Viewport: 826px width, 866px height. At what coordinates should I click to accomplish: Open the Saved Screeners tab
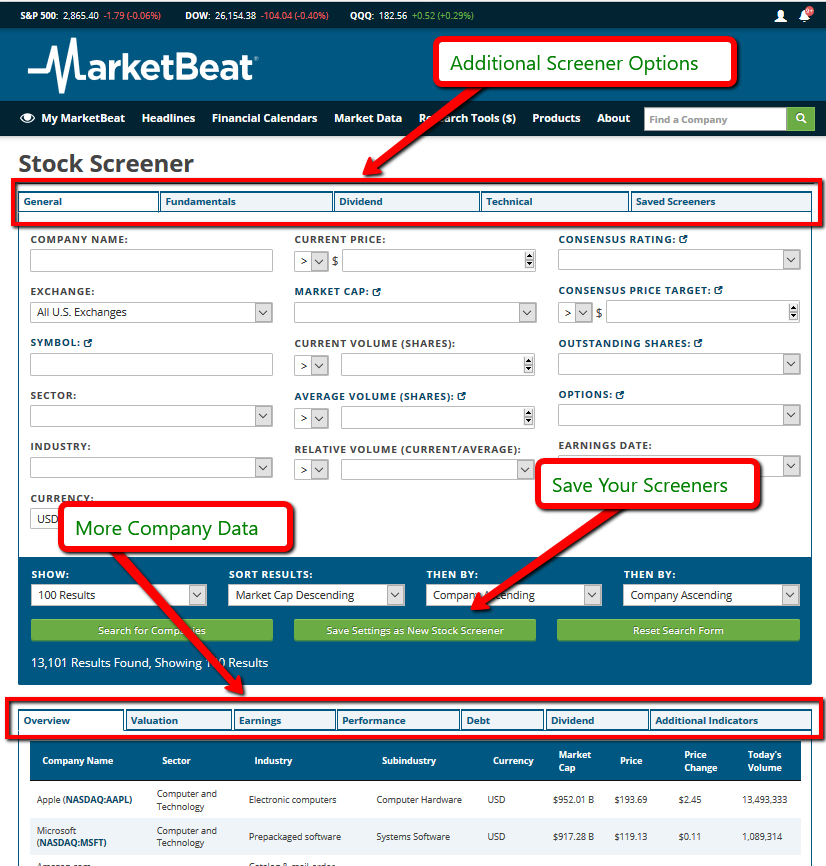click(x=721, y=202)
